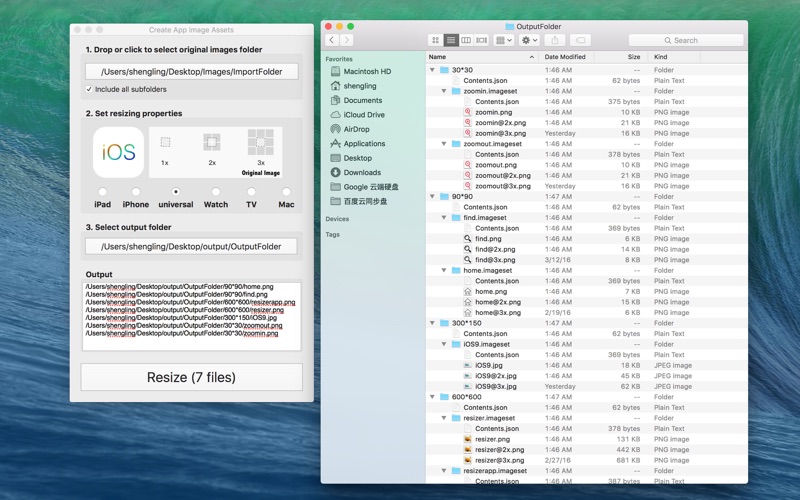
Task: Toggle Include all subfolders checkbox
Action: click(89, 89)
